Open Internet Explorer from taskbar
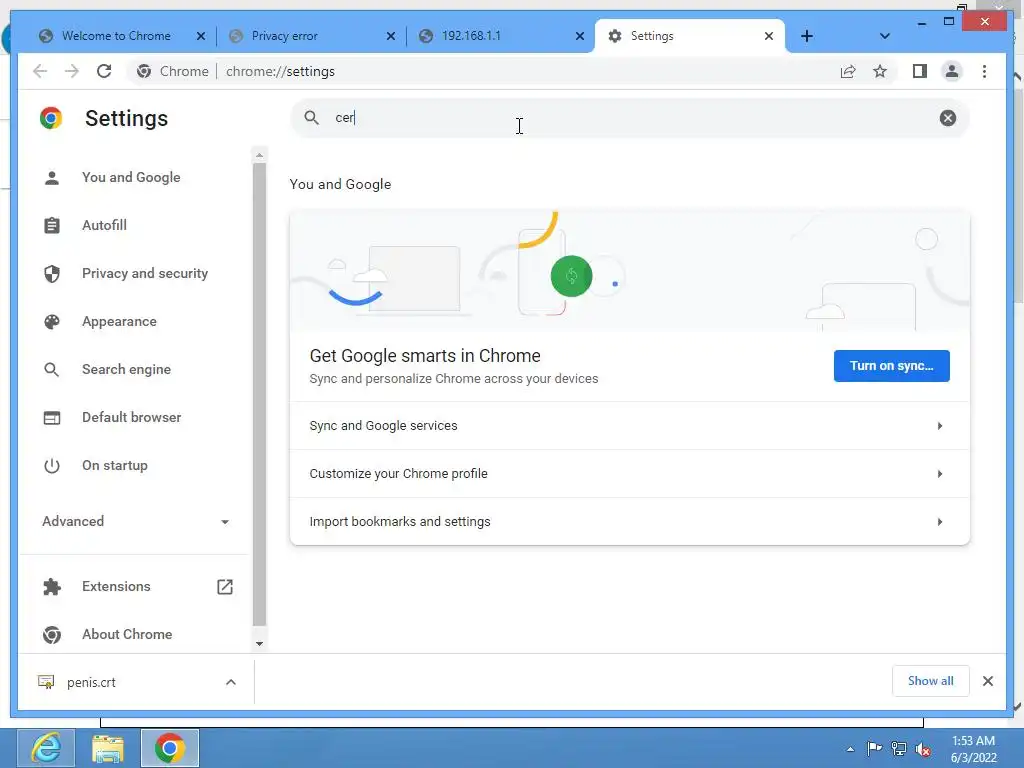1024x768 pixels. (46, 748)
